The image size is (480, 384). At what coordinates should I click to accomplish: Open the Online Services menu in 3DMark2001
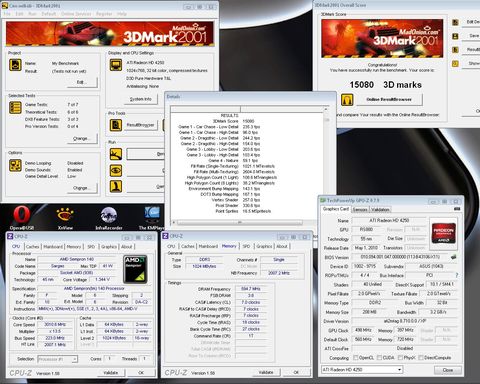pos(76,14)
